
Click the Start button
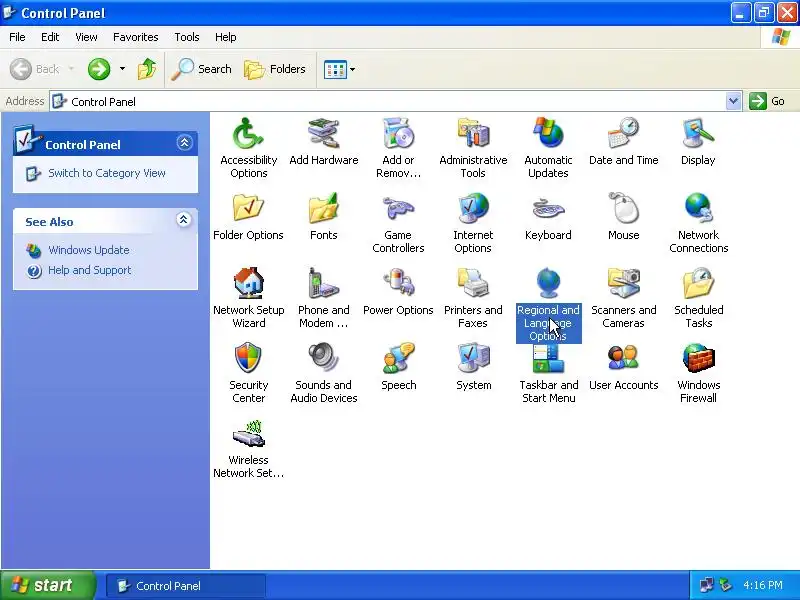[48, 585]
